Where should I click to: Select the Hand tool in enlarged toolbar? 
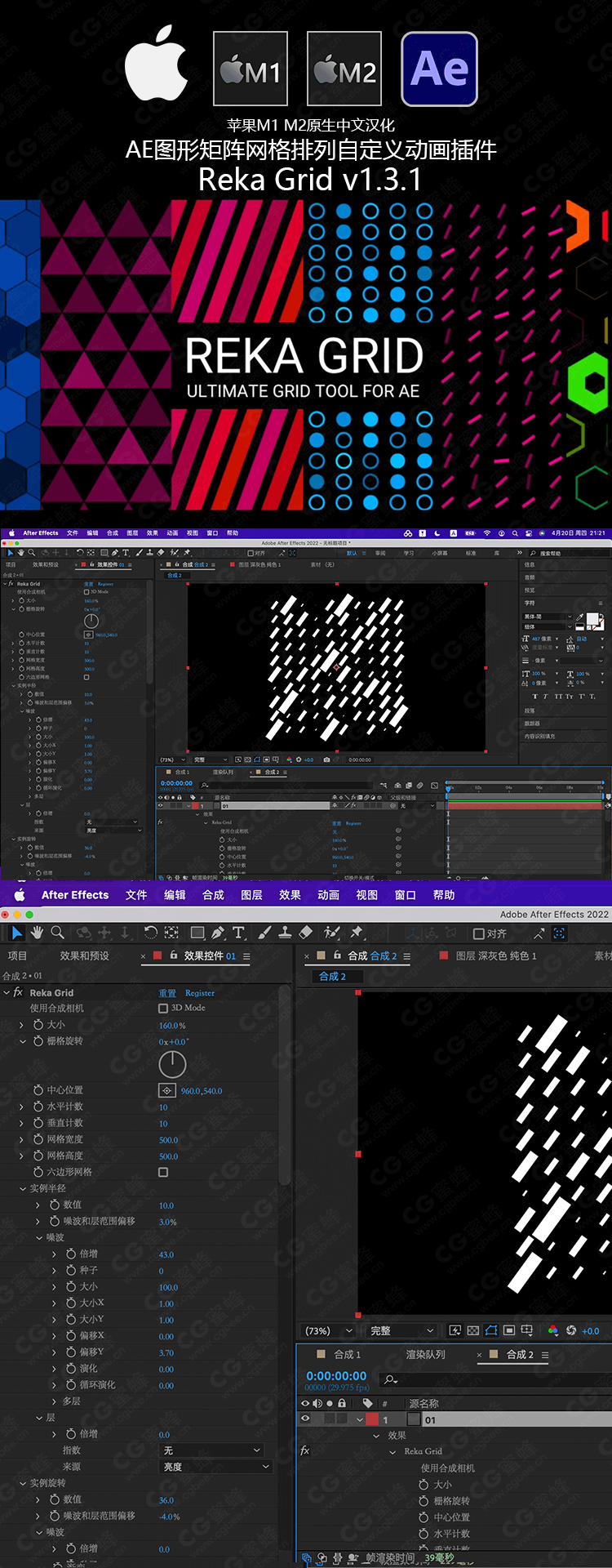click(37, 933)
